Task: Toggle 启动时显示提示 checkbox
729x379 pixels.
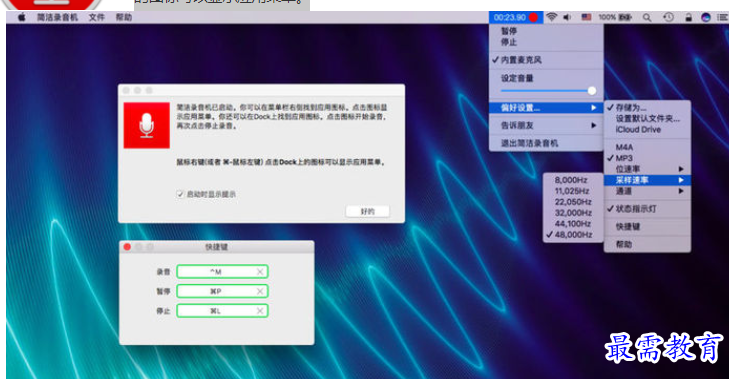Action: pyautogui.click(x=180, y=194)
